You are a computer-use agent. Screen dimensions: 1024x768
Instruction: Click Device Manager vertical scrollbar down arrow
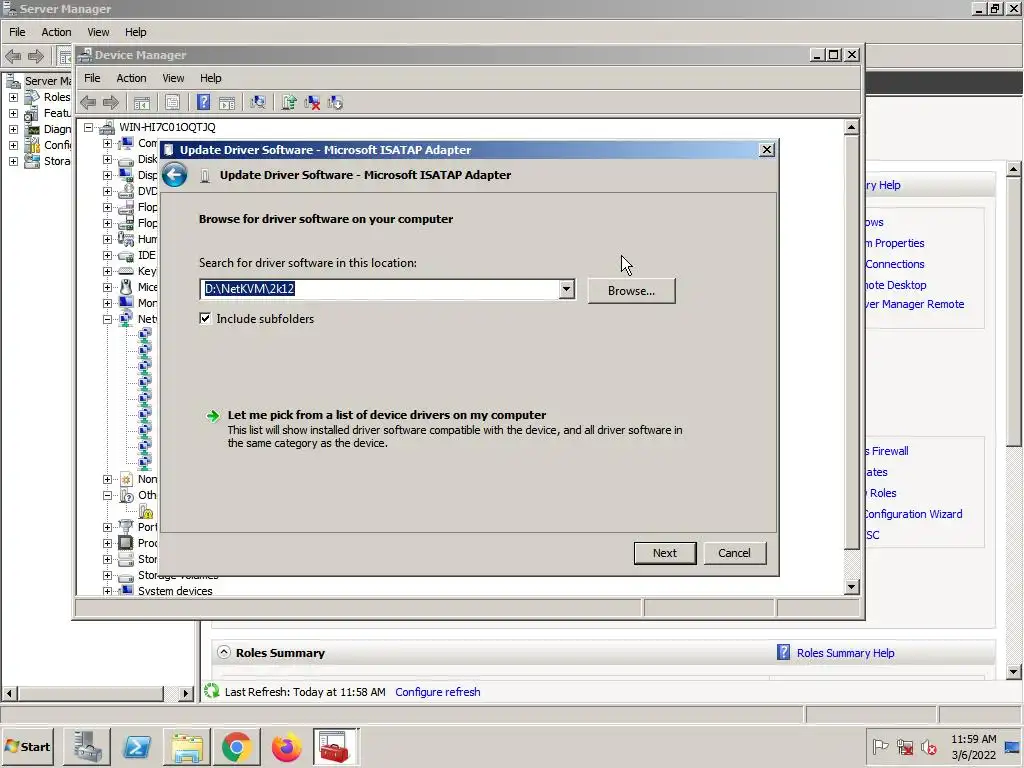851,586
